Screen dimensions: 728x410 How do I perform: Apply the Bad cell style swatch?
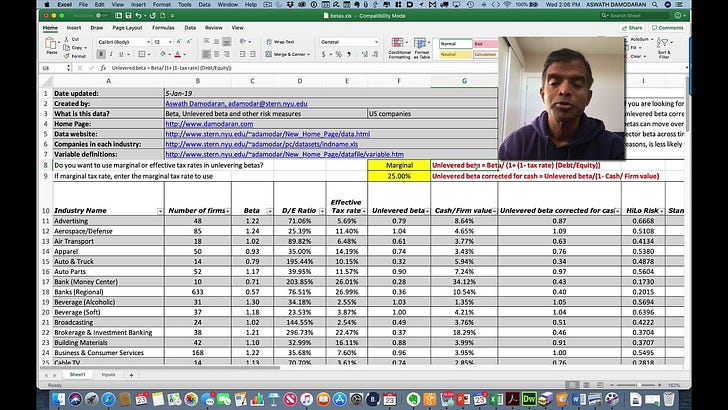click(x=485, y=44)
